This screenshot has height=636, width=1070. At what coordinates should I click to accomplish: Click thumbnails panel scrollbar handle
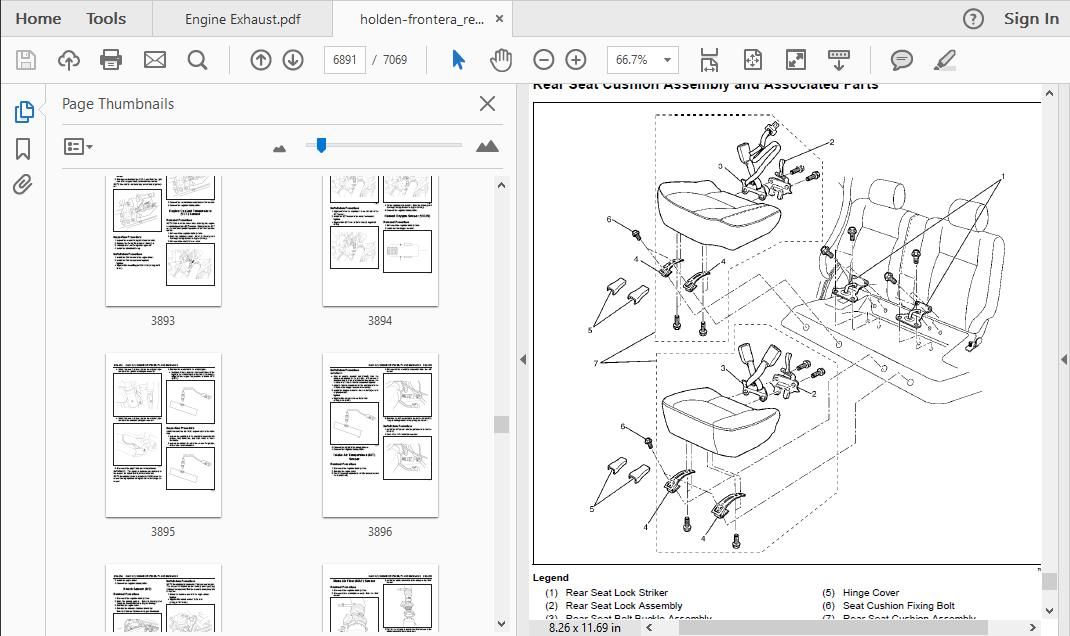point(502,424)
